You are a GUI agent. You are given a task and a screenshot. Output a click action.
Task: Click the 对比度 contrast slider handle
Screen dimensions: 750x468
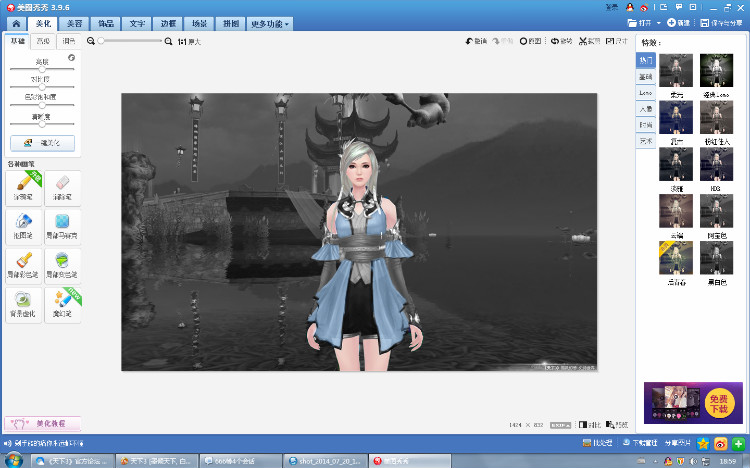click(42, 87)
